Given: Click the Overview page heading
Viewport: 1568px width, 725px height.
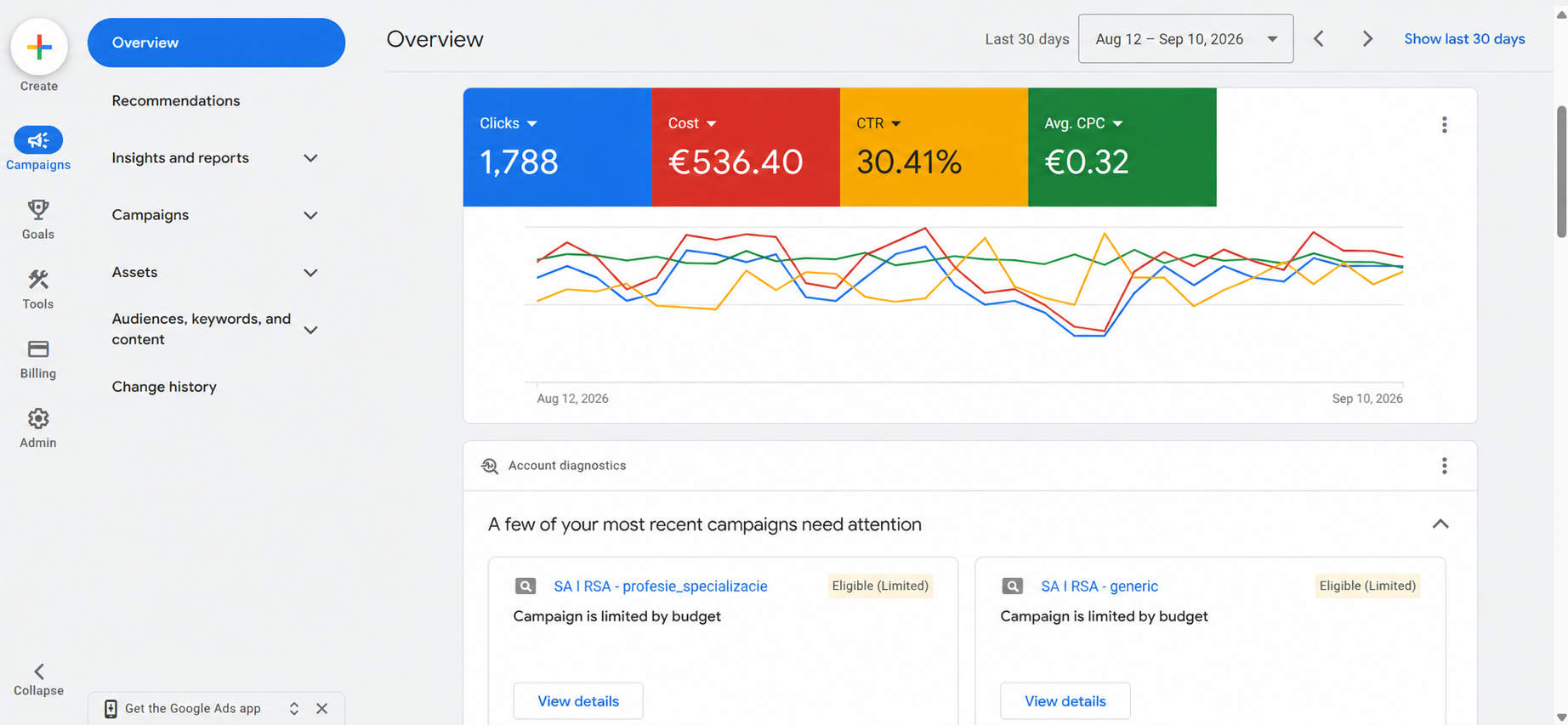Looking at the screenshot, I should (435, 39).
